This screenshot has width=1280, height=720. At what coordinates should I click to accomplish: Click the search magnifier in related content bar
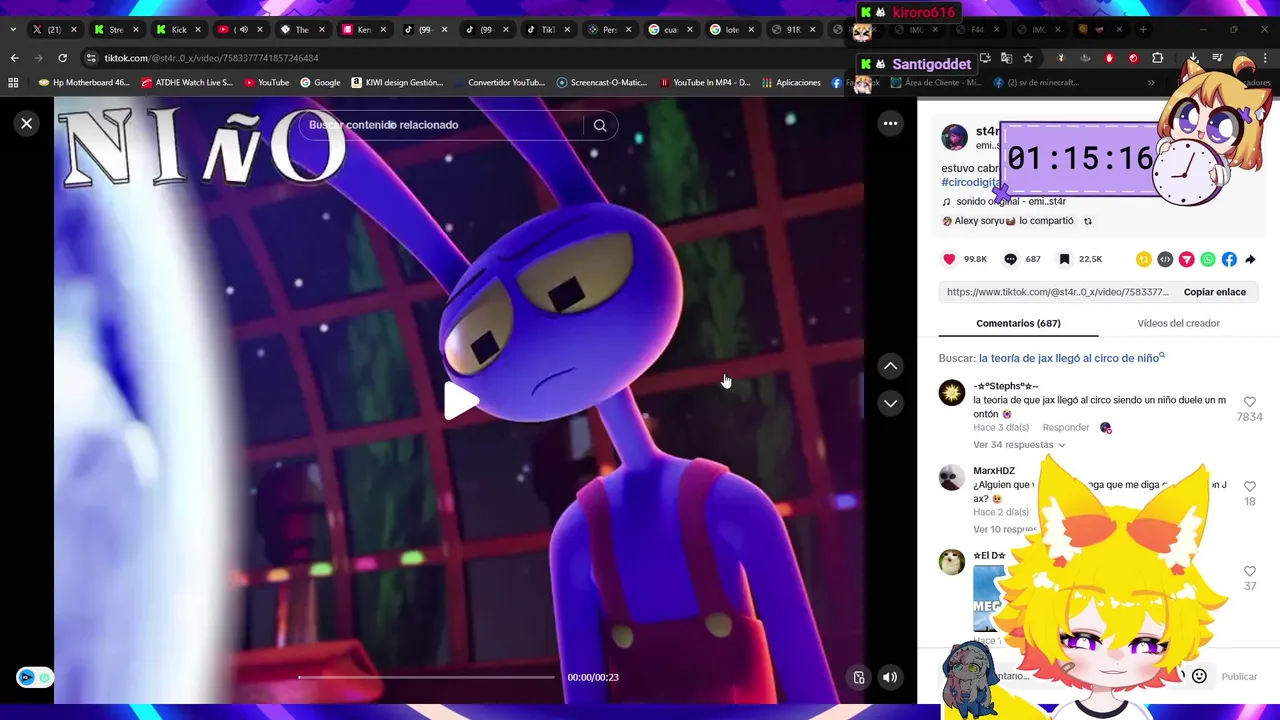point(600,125)
